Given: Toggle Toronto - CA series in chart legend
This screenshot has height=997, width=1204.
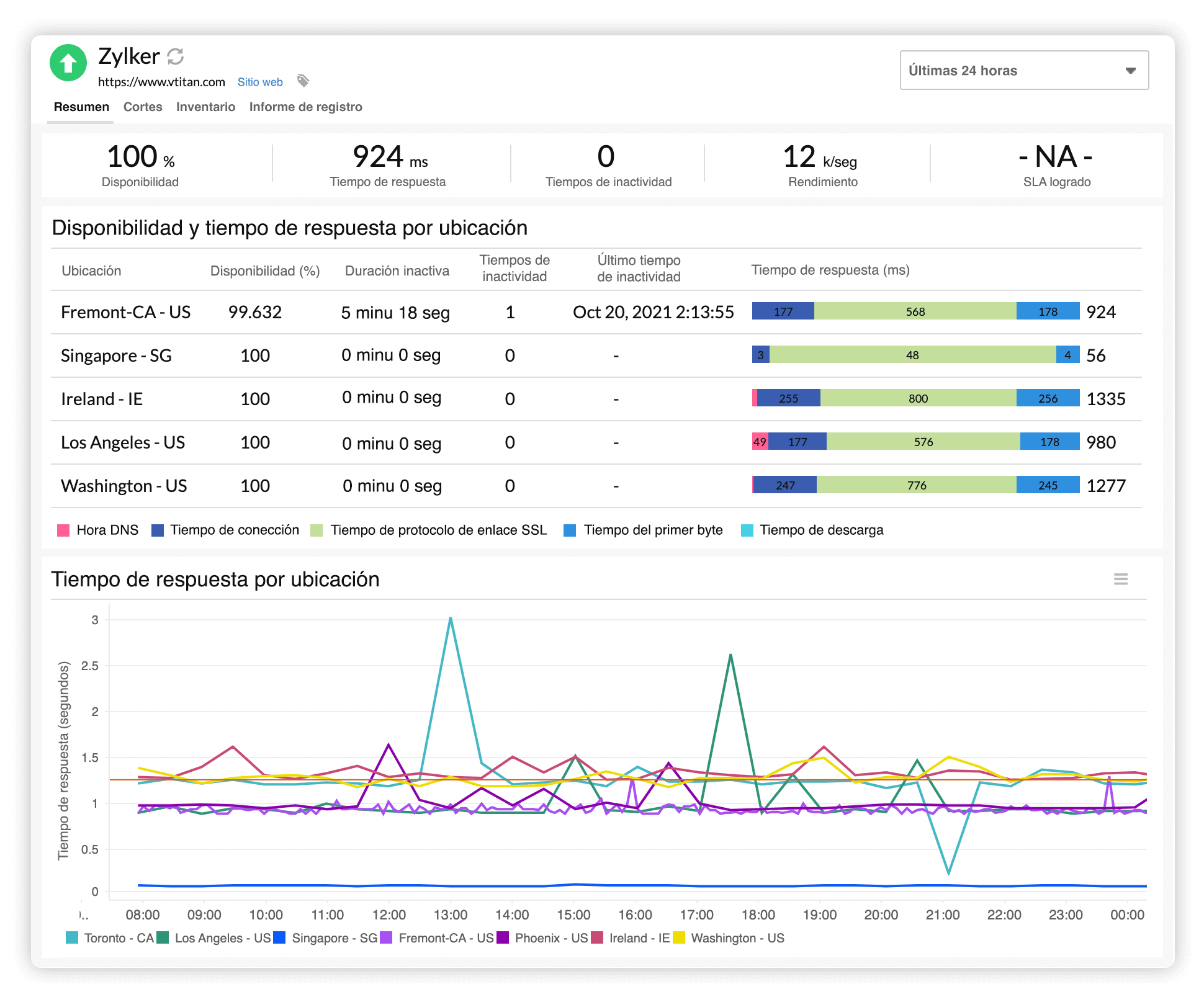Looking at the screenshot, I should [110, 937].
